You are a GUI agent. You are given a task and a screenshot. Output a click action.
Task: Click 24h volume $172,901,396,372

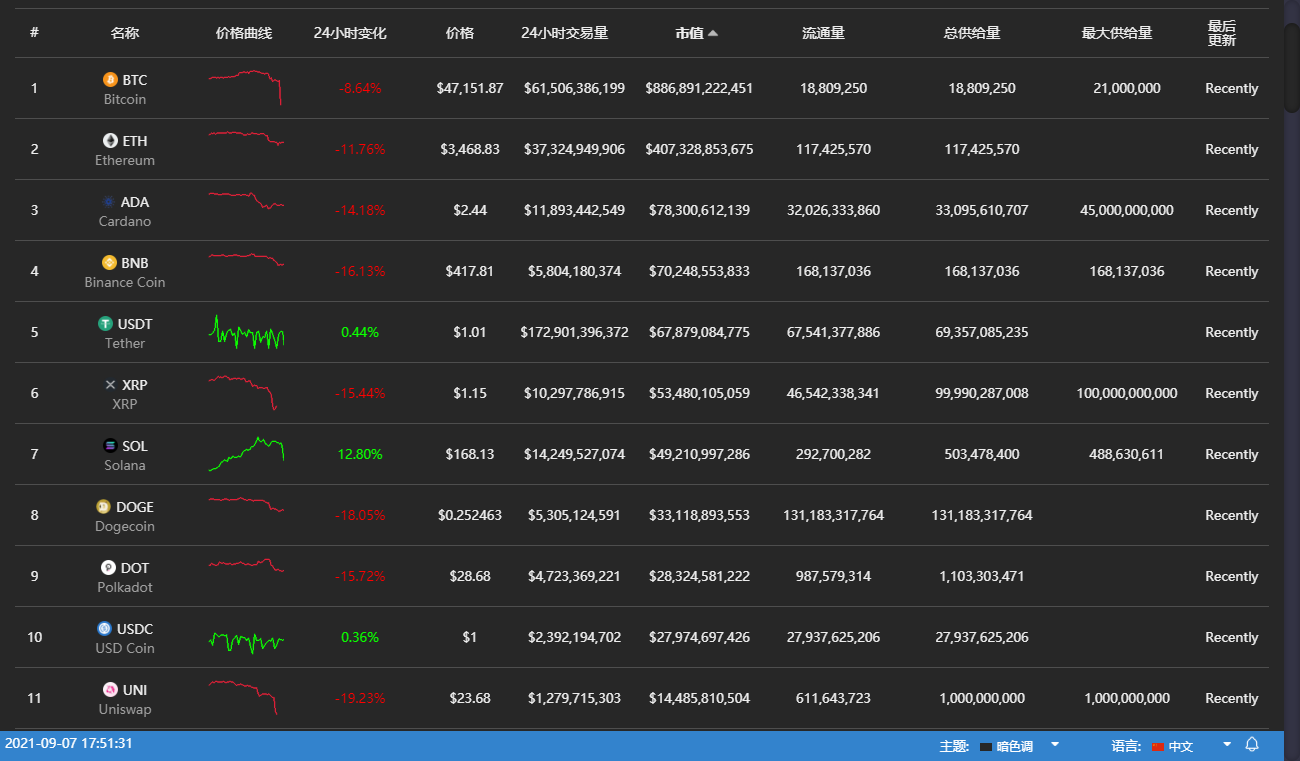[x=574, y=332]
